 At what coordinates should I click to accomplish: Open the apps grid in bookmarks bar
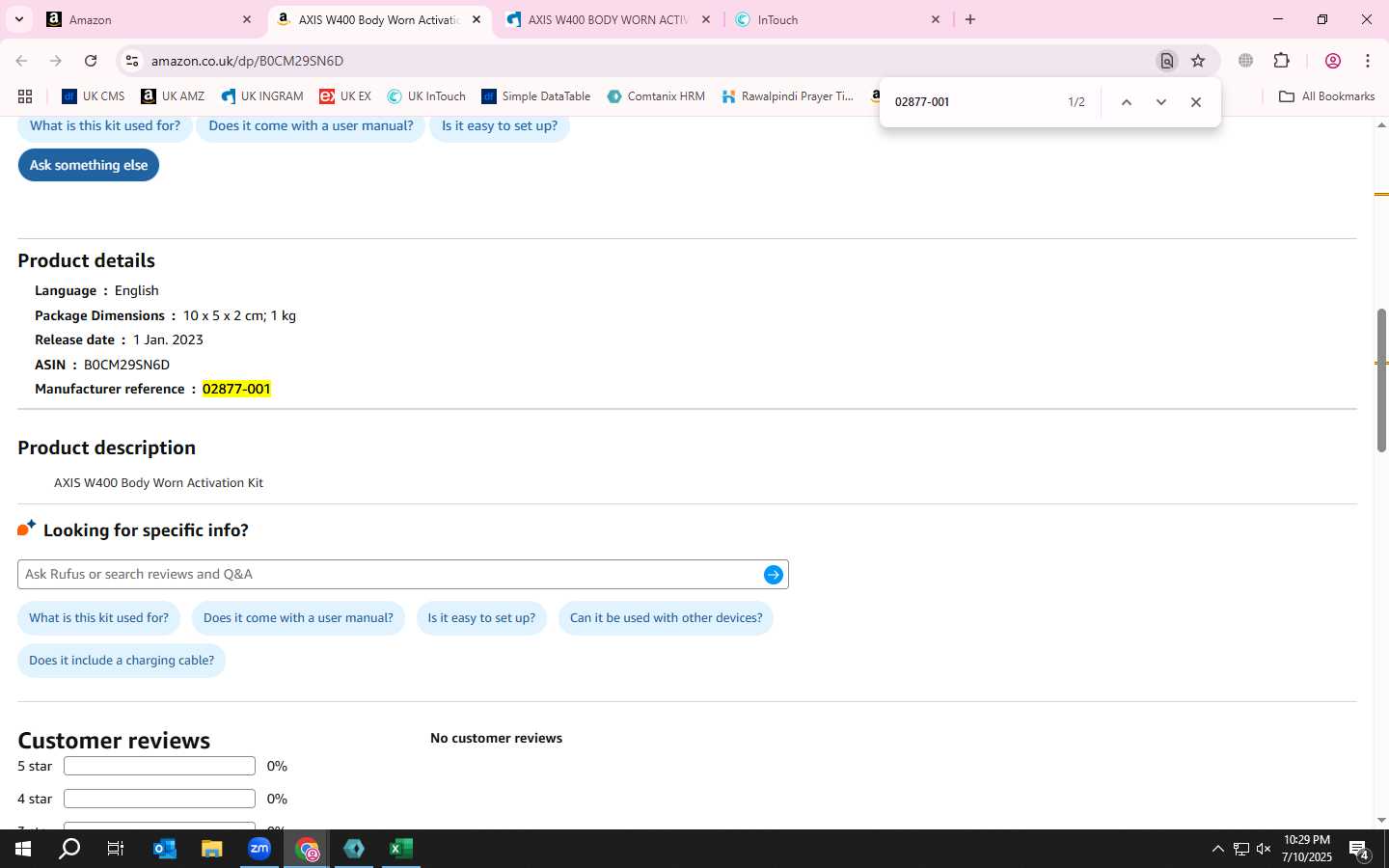coord(25,96)
